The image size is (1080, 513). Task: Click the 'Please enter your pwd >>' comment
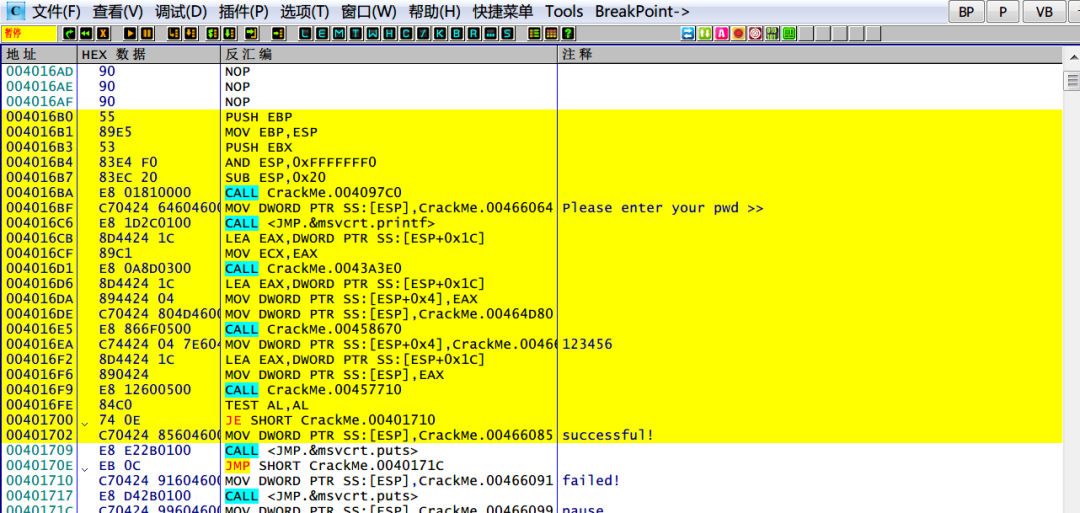[663, 208]
